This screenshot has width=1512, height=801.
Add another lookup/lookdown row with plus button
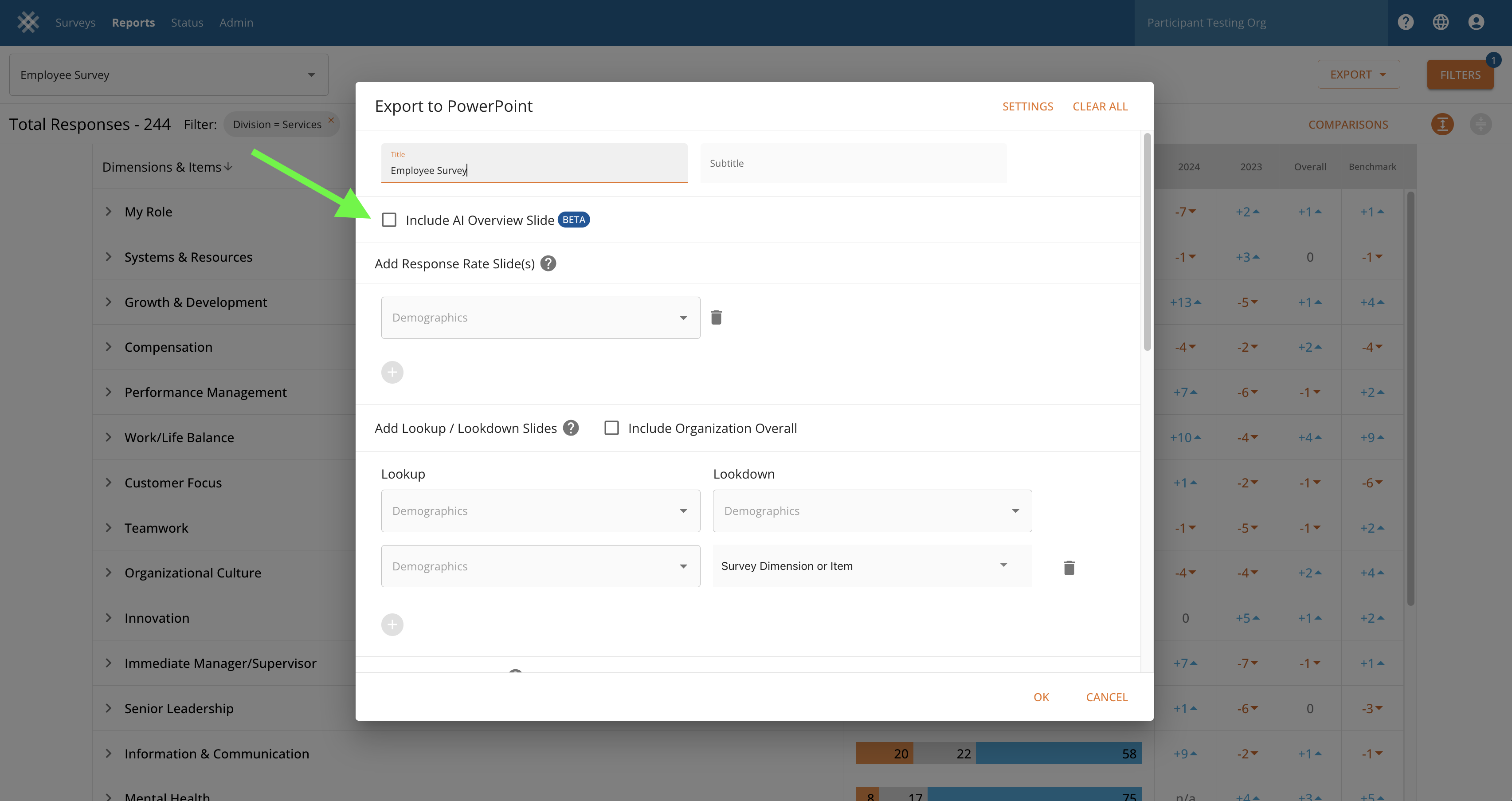coord(392,624)
